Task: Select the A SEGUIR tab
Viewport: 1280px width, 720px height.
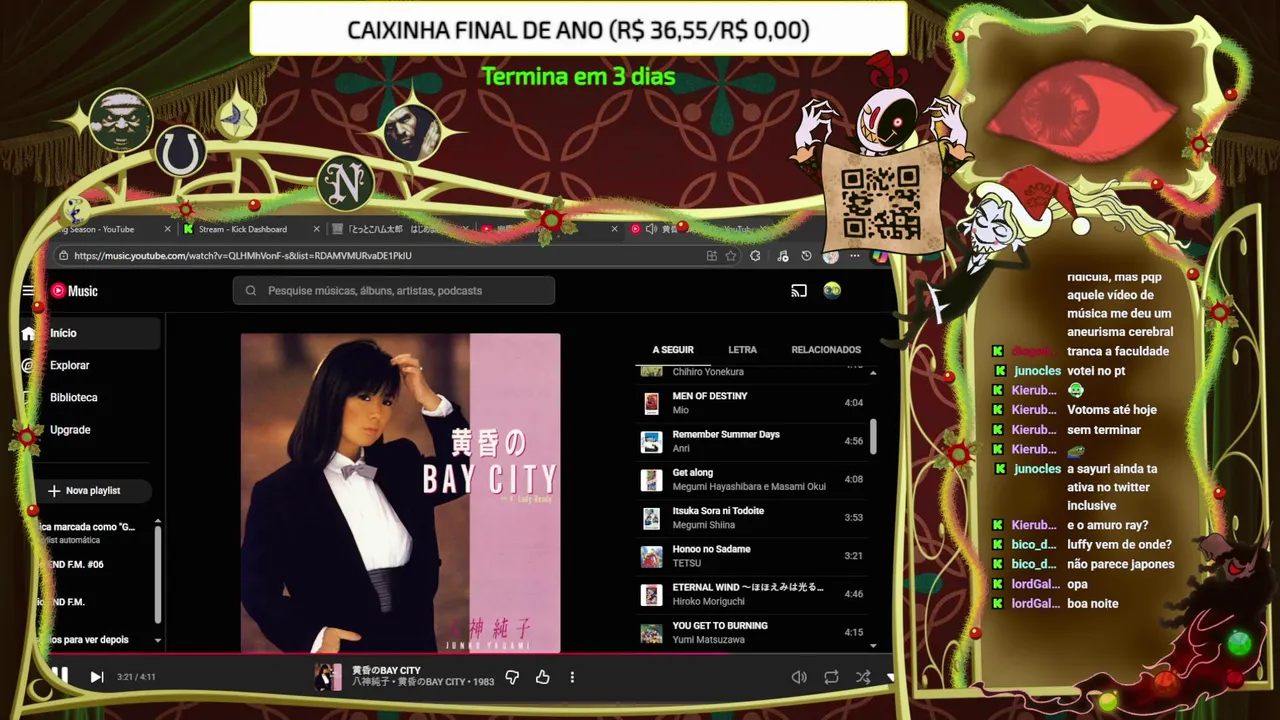Action: coord(673,350)
